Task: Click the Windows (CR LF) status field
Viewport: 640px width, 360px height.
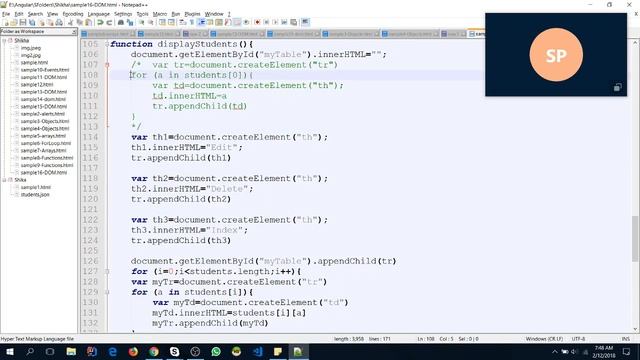Action: click(544, 339)
